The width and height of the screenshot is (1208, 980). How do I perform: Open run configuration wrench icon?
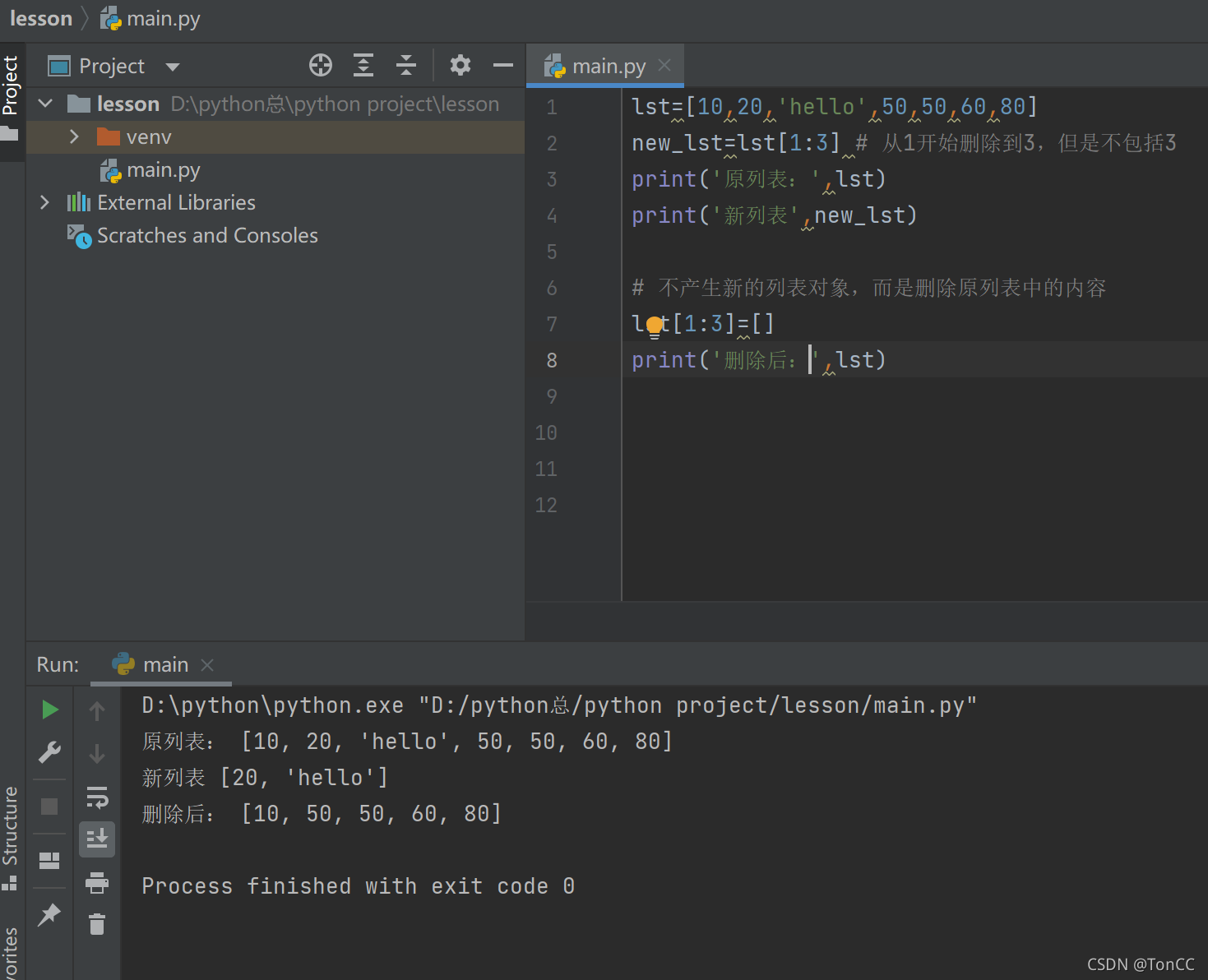coord(49,752)
